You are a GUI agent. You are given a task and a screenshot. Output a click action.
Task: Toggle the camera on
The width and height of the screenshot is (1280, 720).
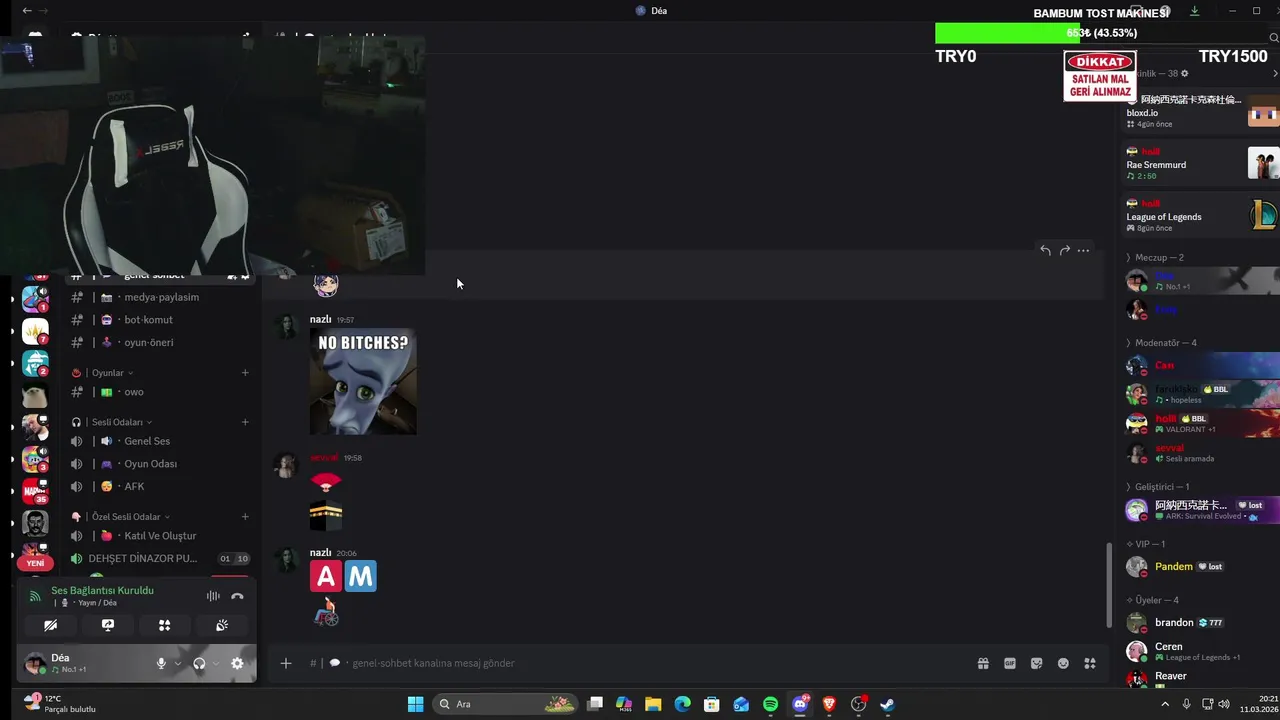(x=50, y=625)
